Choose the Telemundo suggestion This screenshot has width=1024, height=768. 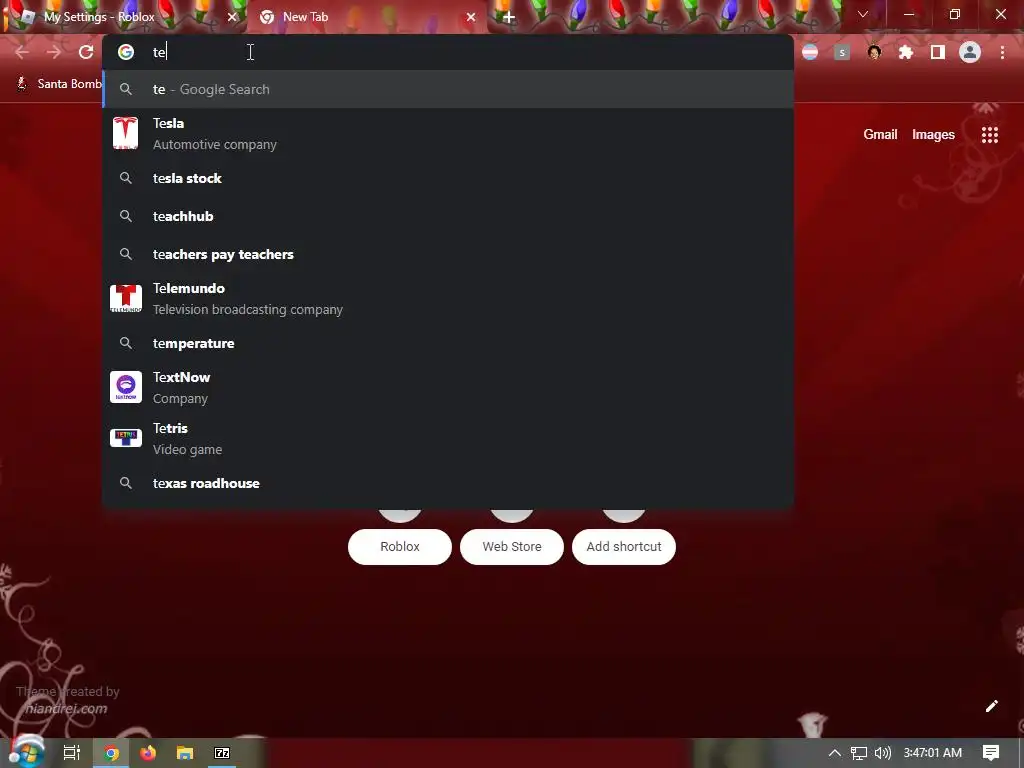[x=448, y=298]
